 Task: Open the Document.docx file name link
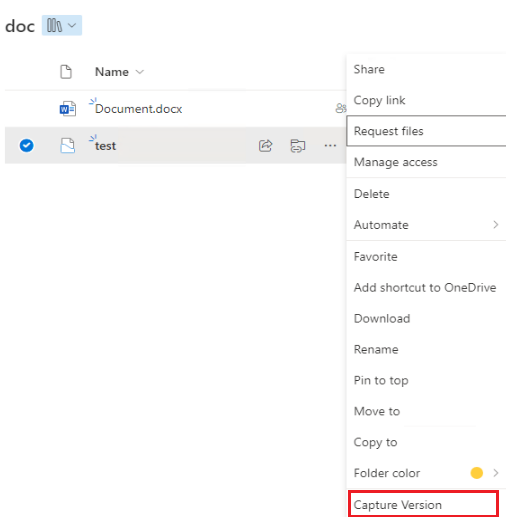tap(138, 109)
